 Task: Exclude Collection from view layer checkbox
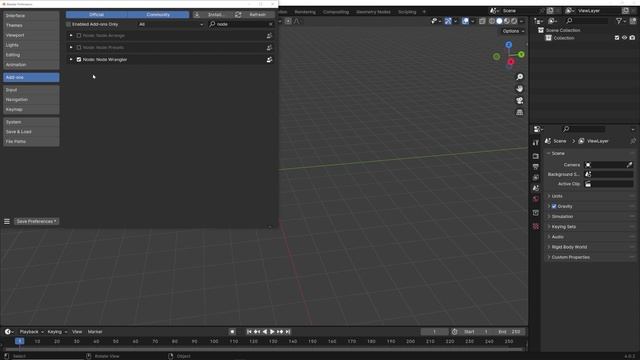click(x=617, y=38)
